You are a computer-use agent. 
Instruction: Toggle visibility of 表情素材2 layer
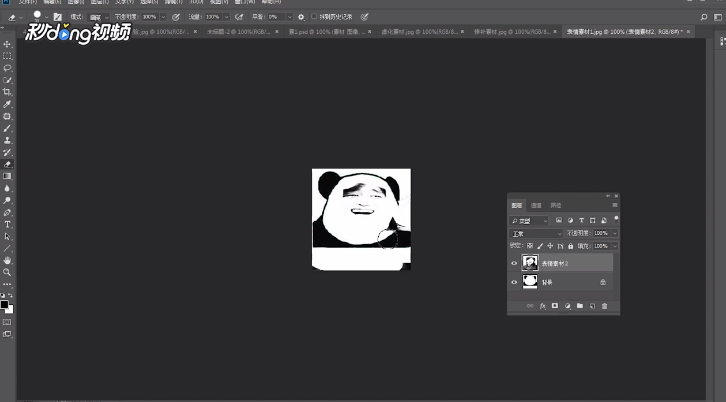(514, 264)
